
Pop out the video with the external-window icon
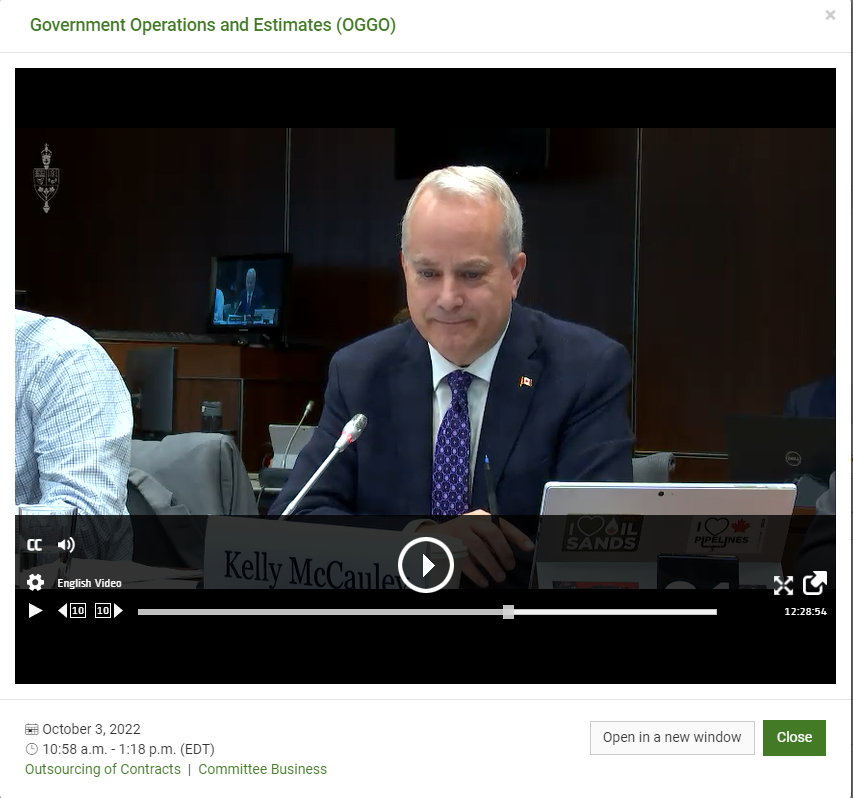coord(815,583)
